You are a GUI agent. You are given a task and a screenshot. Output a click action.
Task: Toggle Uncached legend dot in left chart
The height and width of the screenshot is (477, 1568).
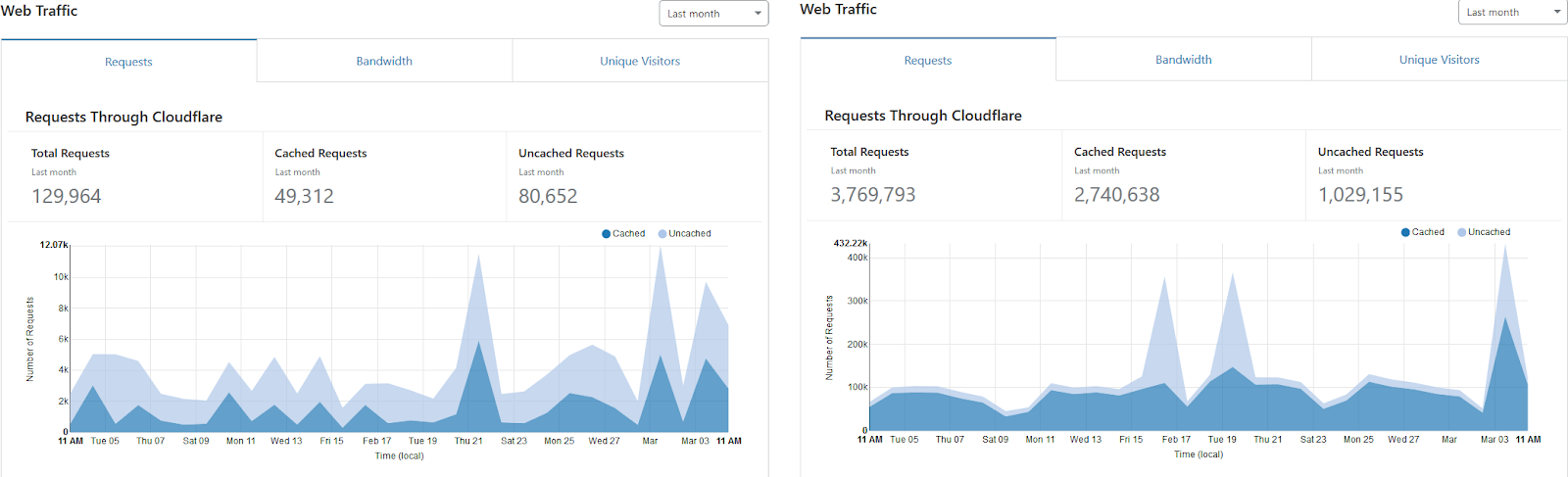click(662, 234)
